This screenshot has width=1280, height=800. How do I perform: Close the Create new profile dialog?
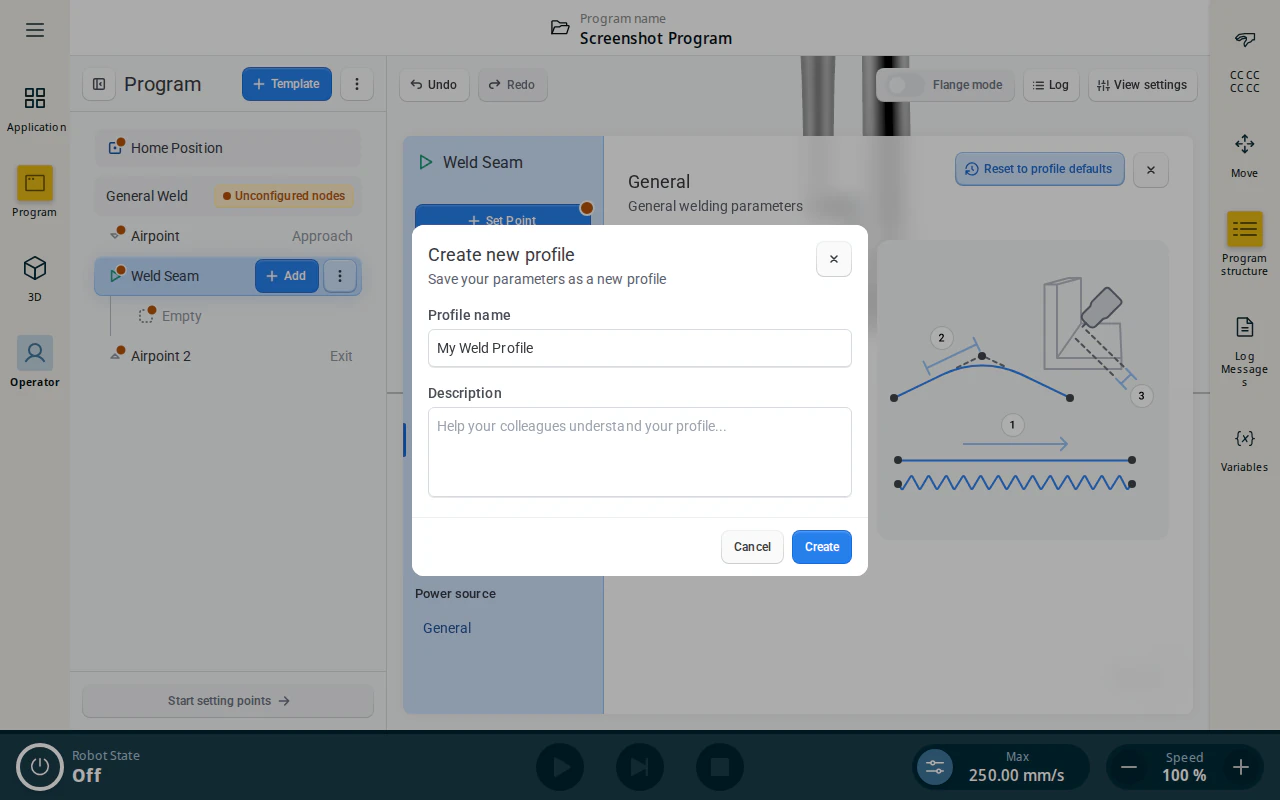[834, 259]
